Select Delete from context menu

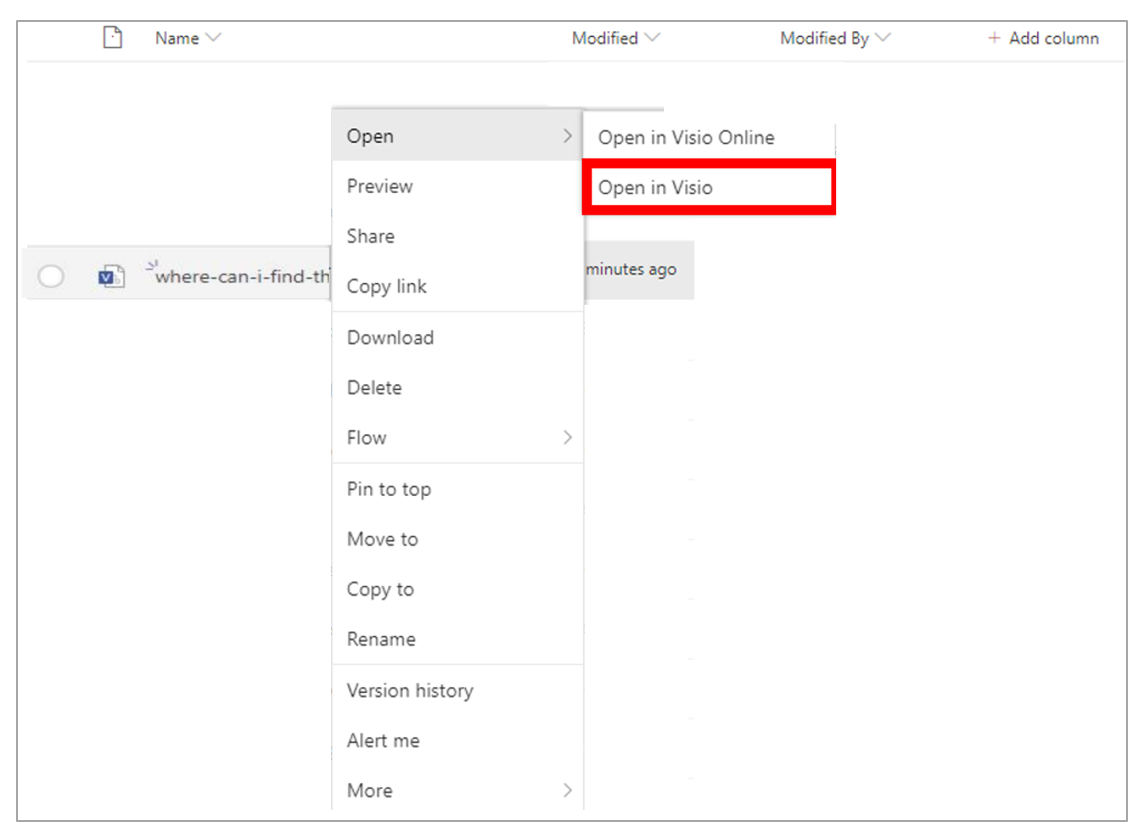[458, 388]
